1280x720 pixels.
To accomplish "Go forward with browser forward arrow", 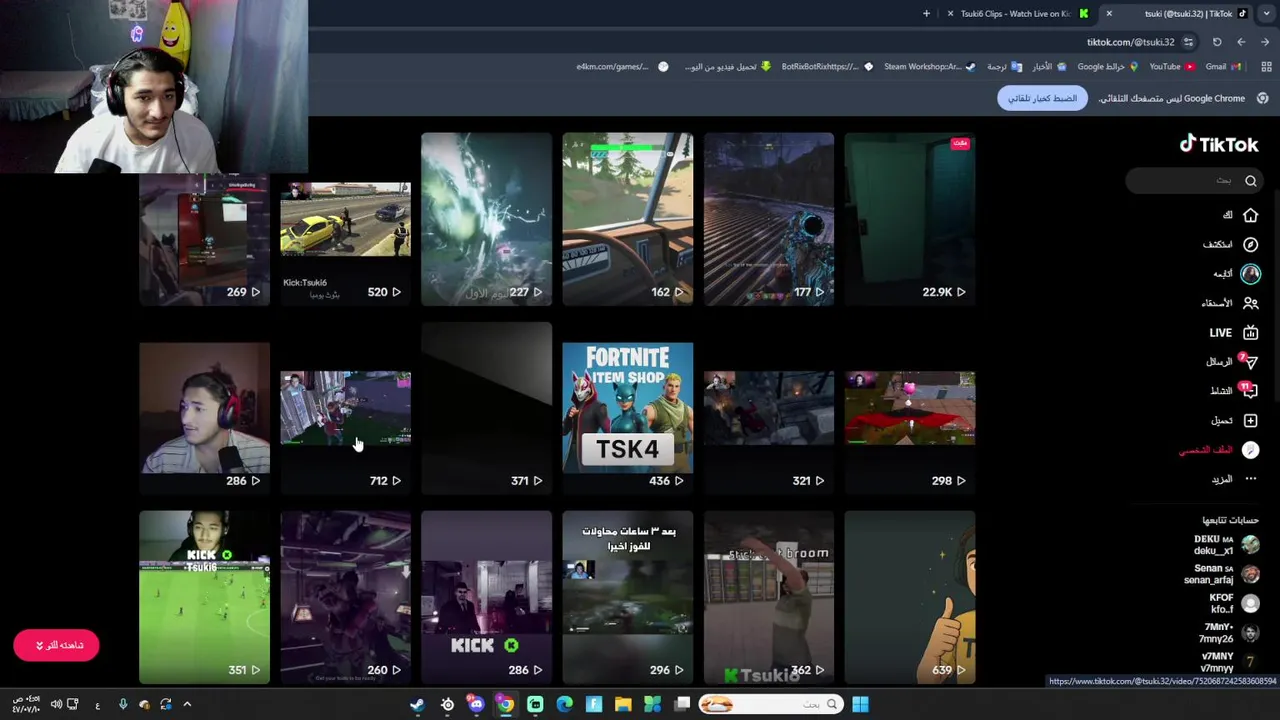I will click(x=1265, y=42).
